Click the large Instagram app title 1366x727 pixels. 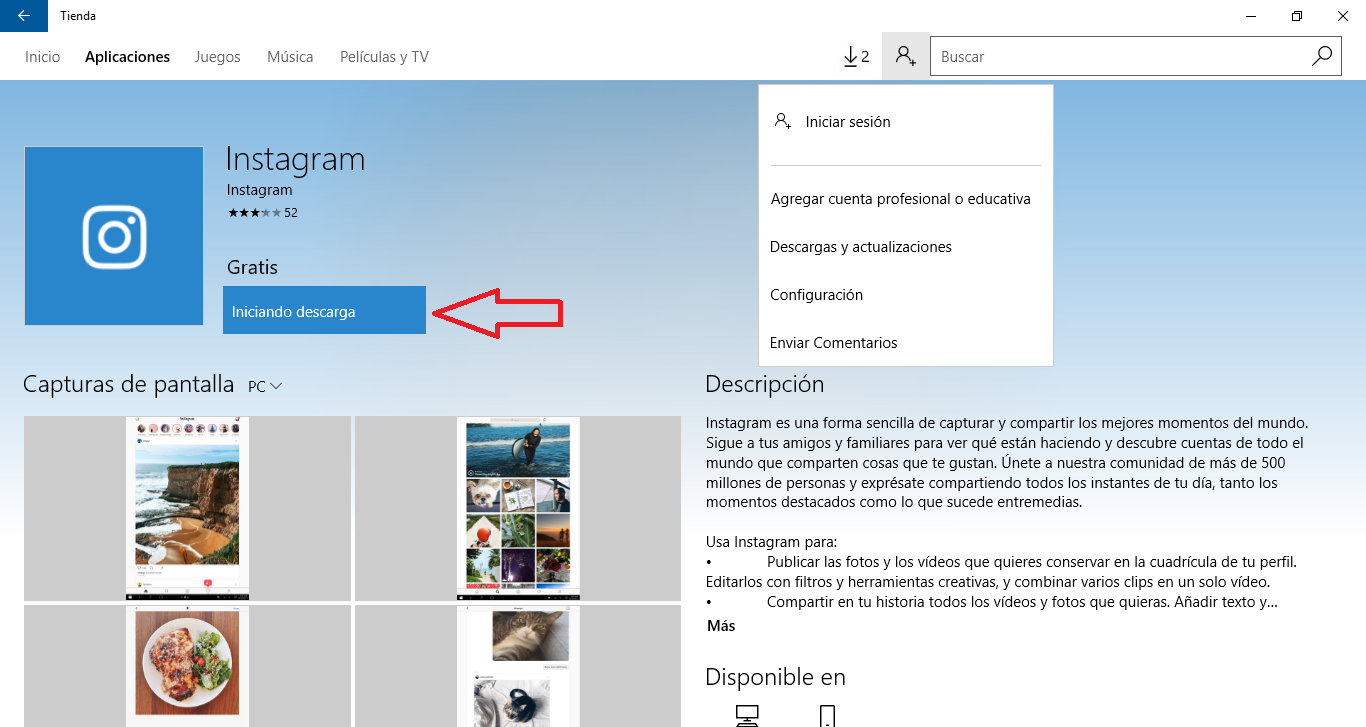(296, 159)
